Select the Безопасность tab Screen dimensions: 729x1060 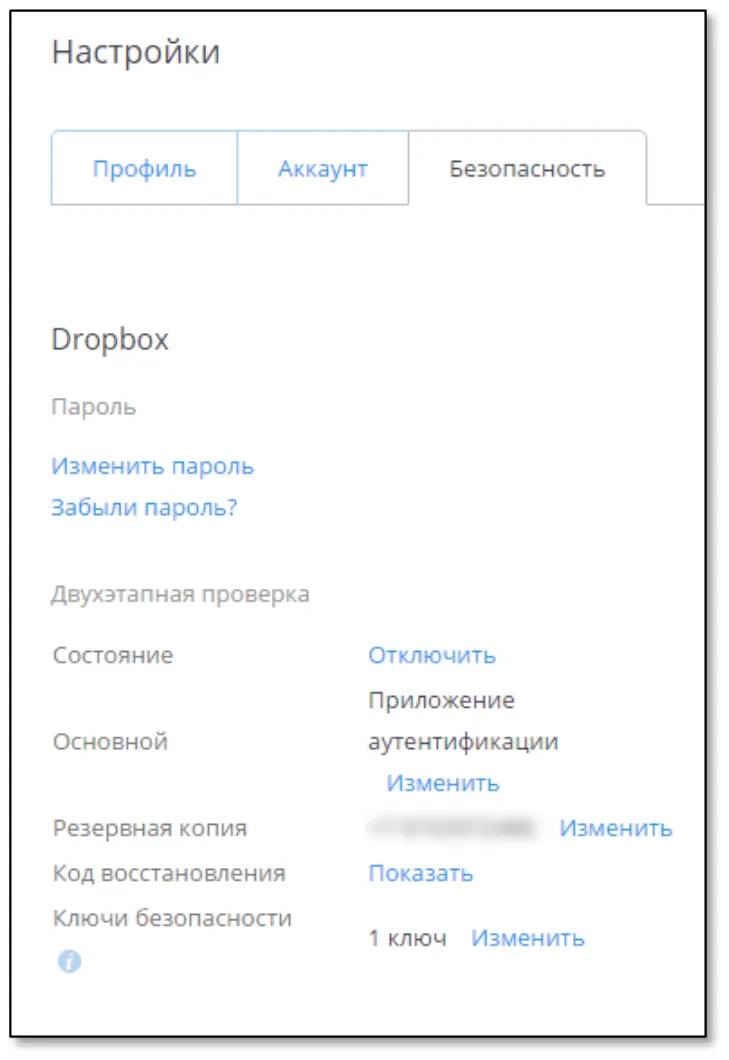[527, 168]
